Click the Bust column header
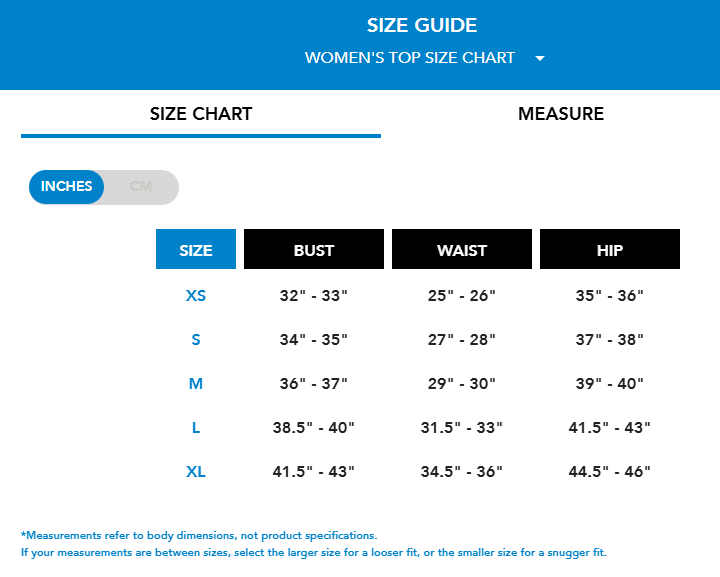Image resolution: width=720 pixels, height=577 pixels. pos(314,250)
